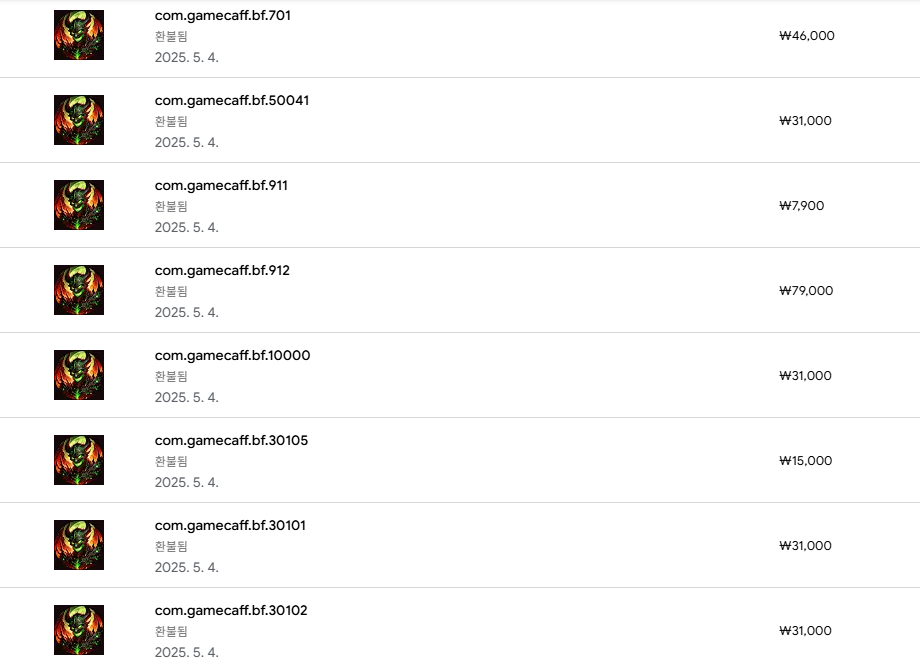
Task: Click game icon beside com.gamecaff.bf.30101
Action: 79,545
